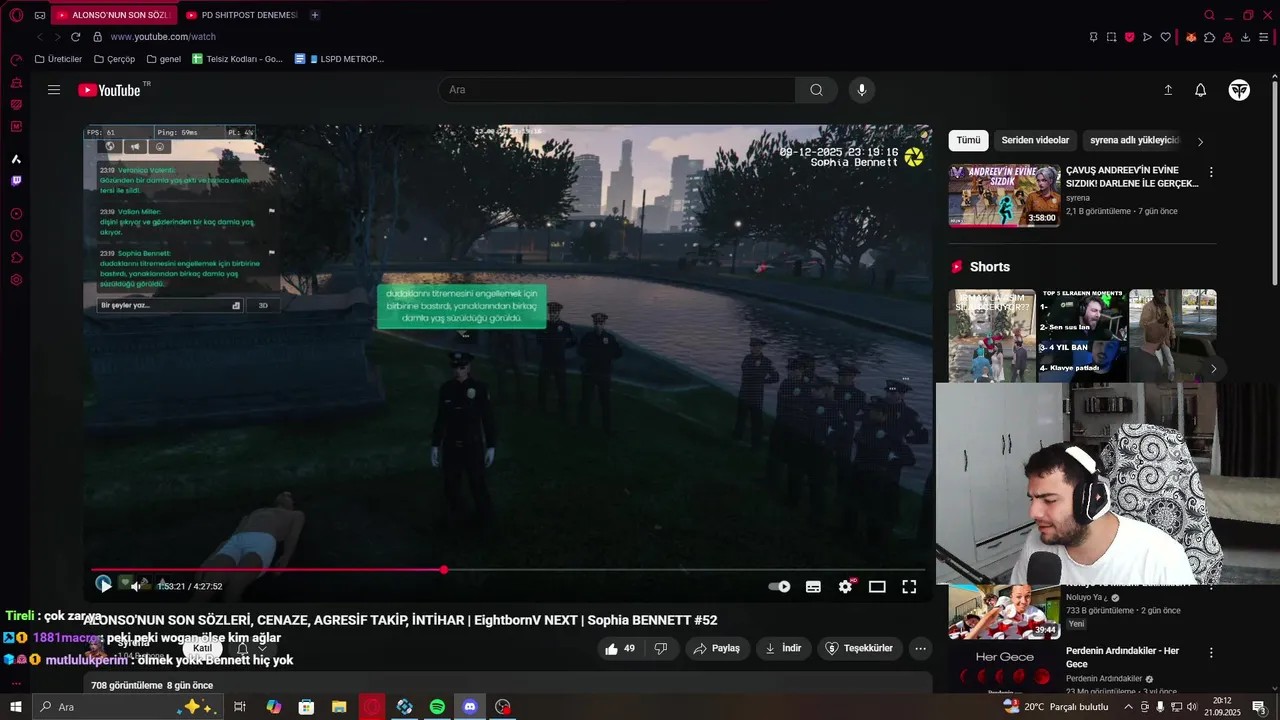Select syrena adlı yükleyici chip

(1135, 140)
